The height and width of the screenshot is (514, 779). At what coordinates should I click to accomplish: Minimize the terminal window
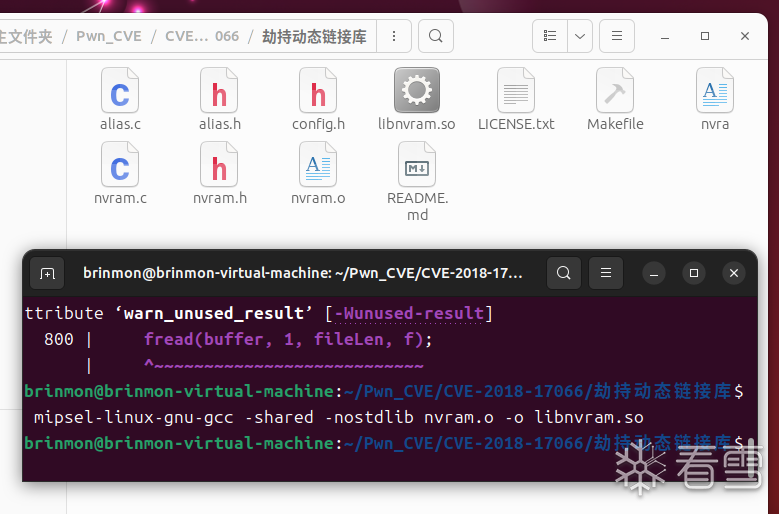[654, 273]
